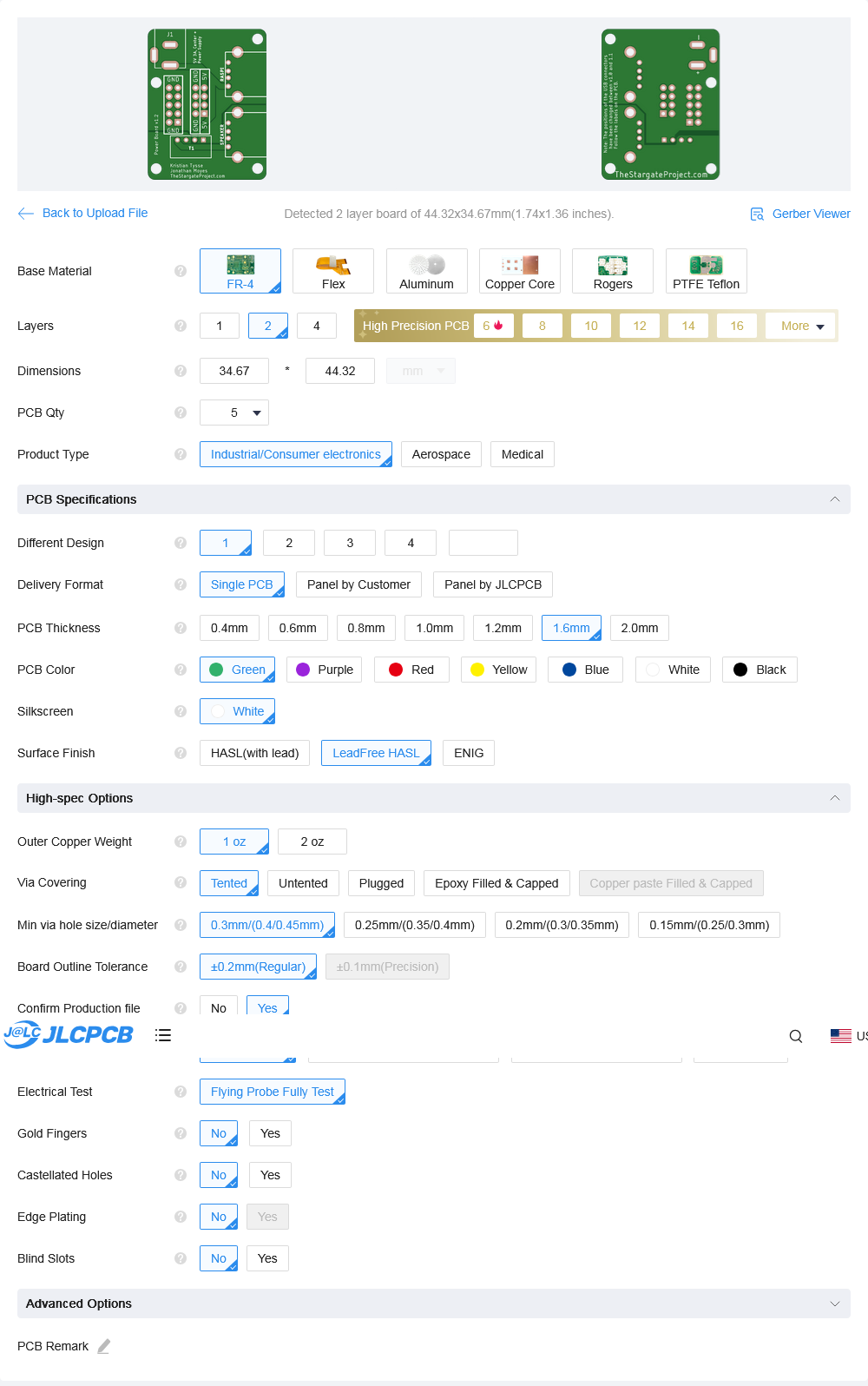The height and width of the screenshot is (1386, 868).
Task: Click help icon beside PCB Thickness
Action: click(181, 628)
